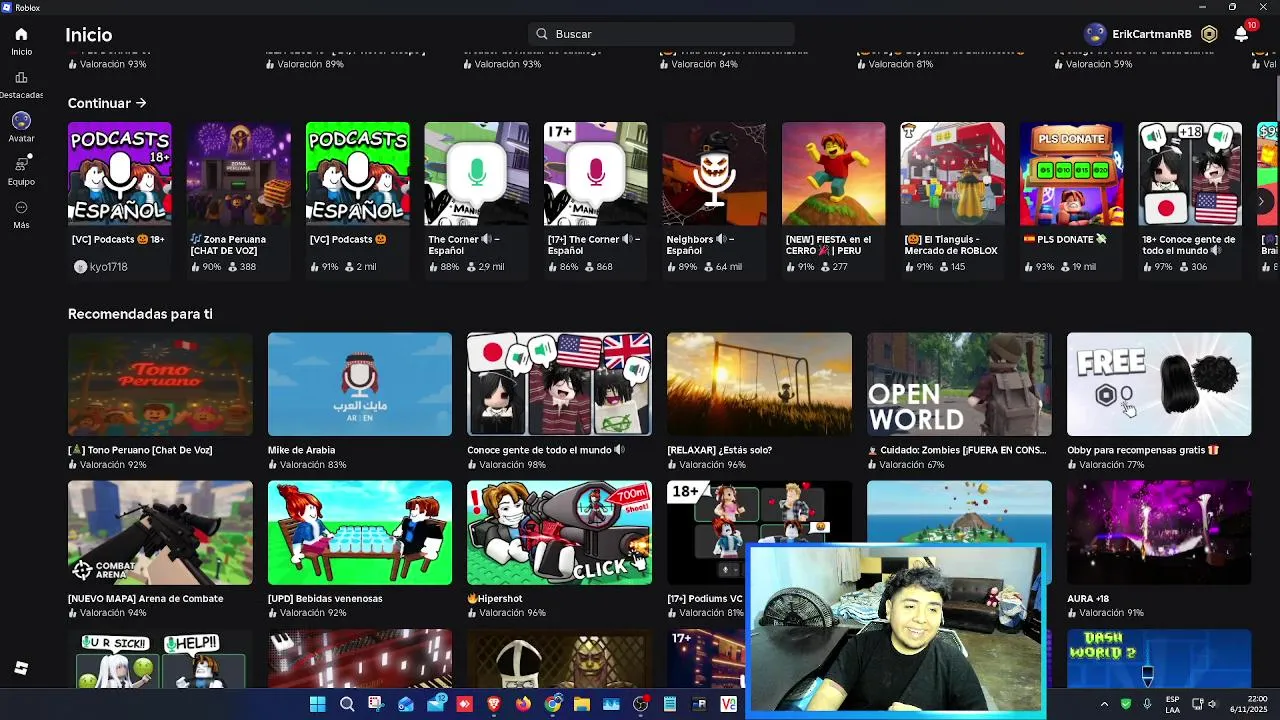Open Windows taskbar search
Screen dimensions: 1280x720
(347, 704)
